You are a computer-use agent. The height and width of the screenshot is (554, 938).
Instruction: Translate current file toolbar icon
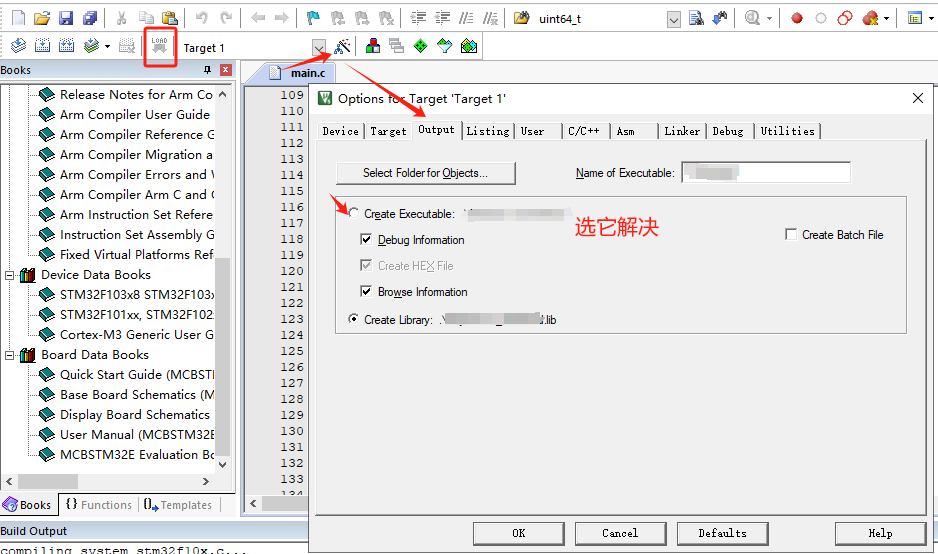pyautogui.click(x=19, y=45)
